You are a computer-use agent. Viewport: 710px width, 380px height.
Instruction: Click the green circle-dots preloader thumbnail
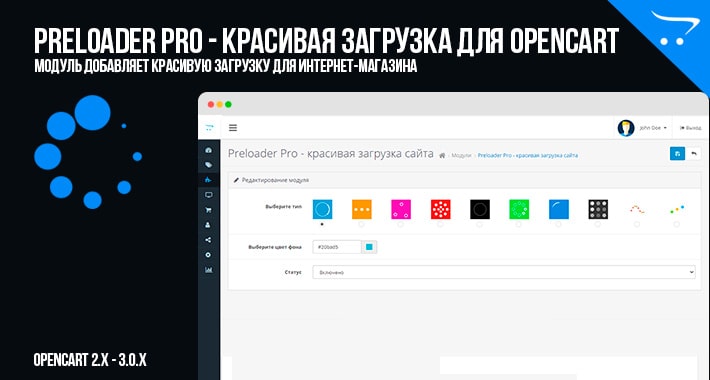[x=519, y=209]
